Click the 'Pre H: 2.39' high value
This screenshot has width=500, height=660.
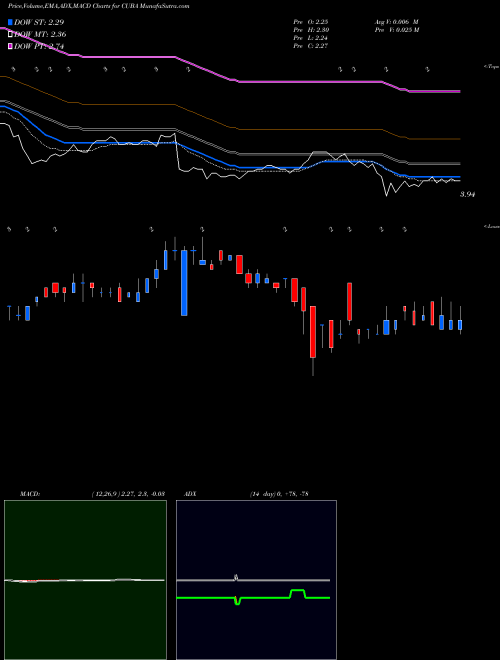pyautogui.click(x=311, y=30)
